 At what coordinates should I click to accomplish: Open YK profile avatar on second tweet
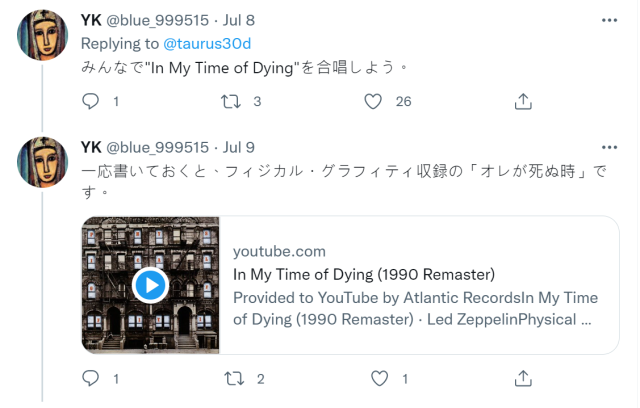(43, 164)
